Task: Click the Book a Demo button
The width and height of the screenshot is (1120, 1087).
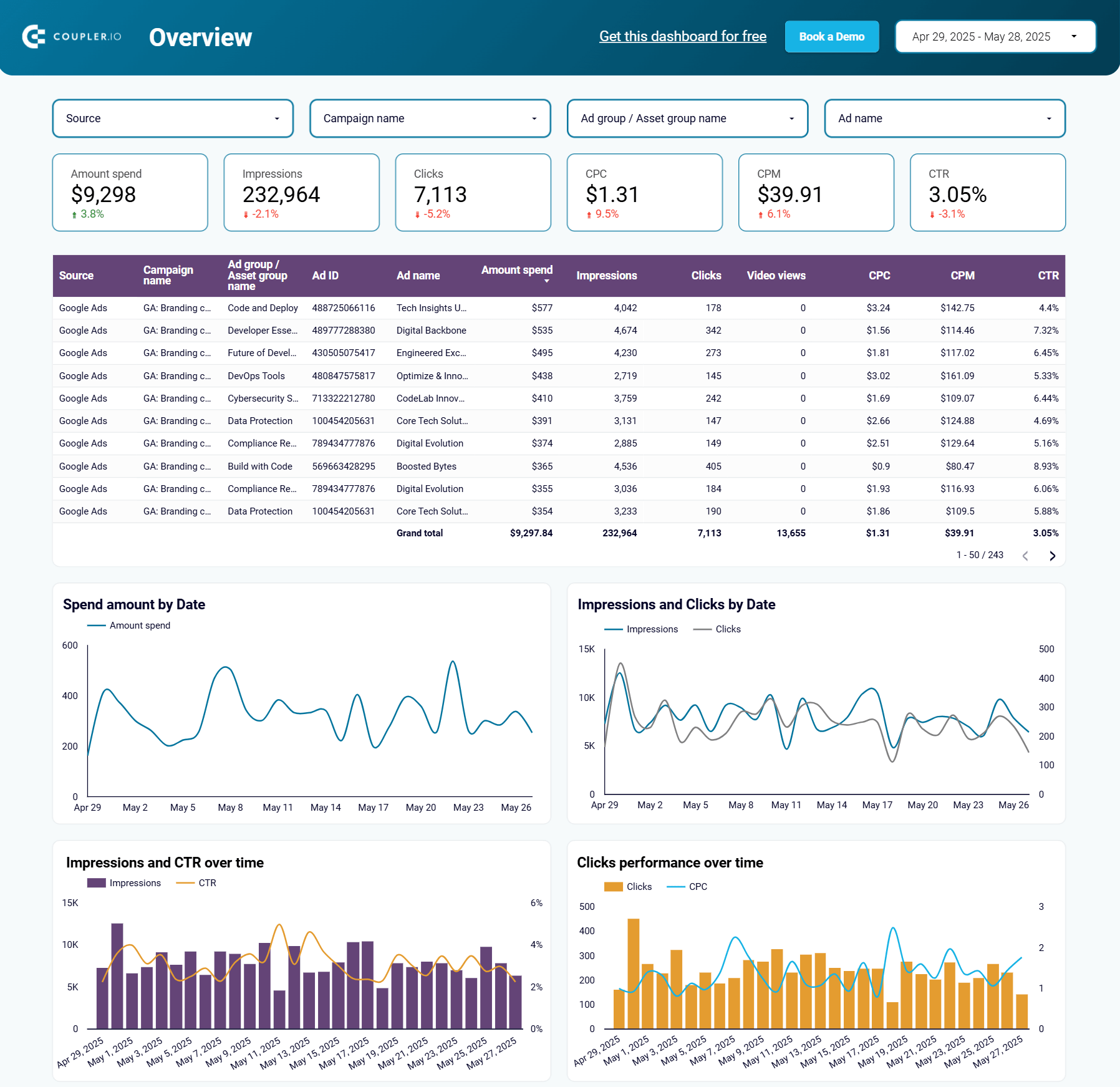Action: pyautogui.click(x=831, y=36)
